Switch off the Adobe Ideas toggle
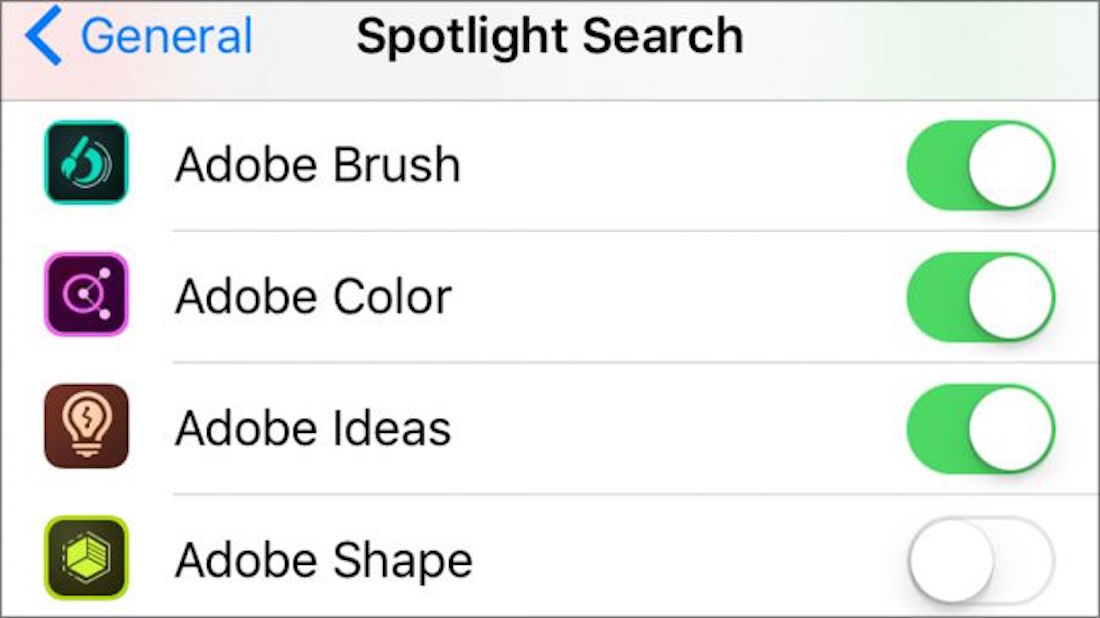 (x=980, y=428)
